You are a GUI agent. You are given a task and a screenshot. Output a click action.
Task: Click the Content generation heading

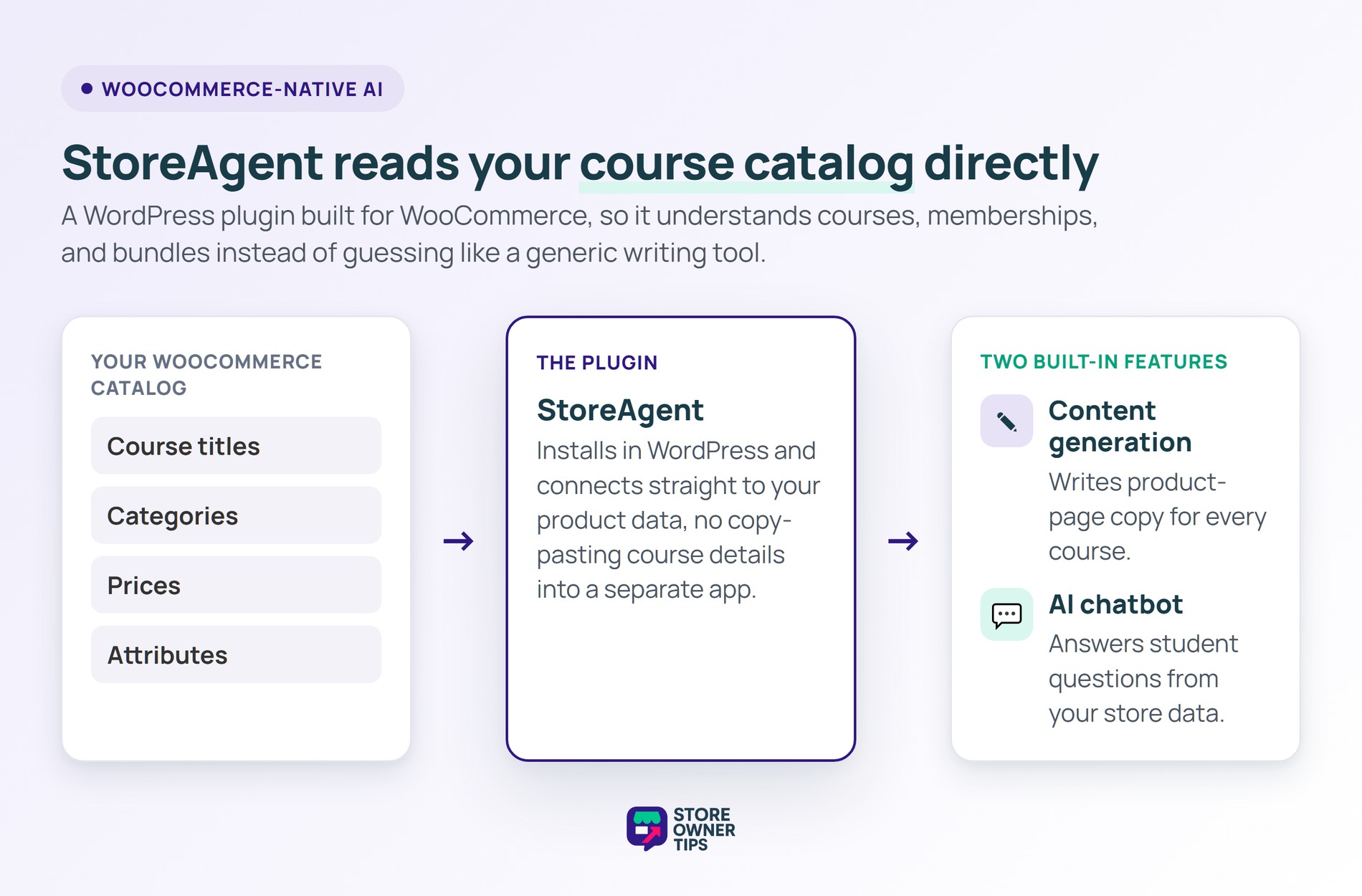click(x=1120, y=426)
